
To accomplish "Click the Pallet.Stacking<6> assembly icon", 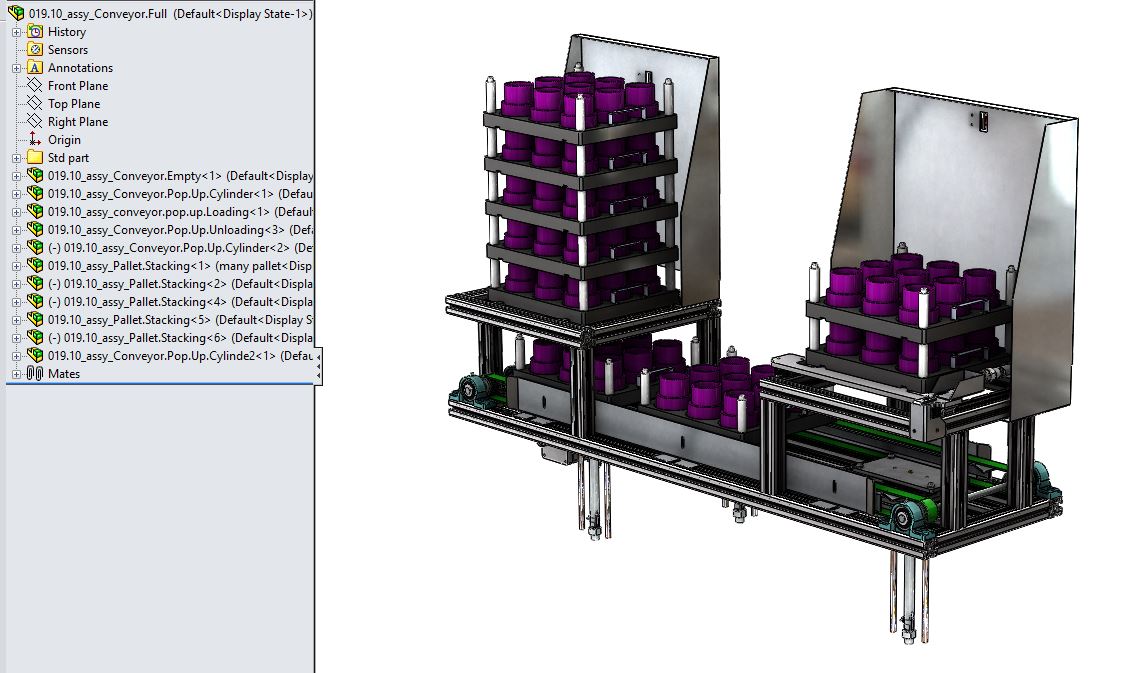I will [35, 337].
